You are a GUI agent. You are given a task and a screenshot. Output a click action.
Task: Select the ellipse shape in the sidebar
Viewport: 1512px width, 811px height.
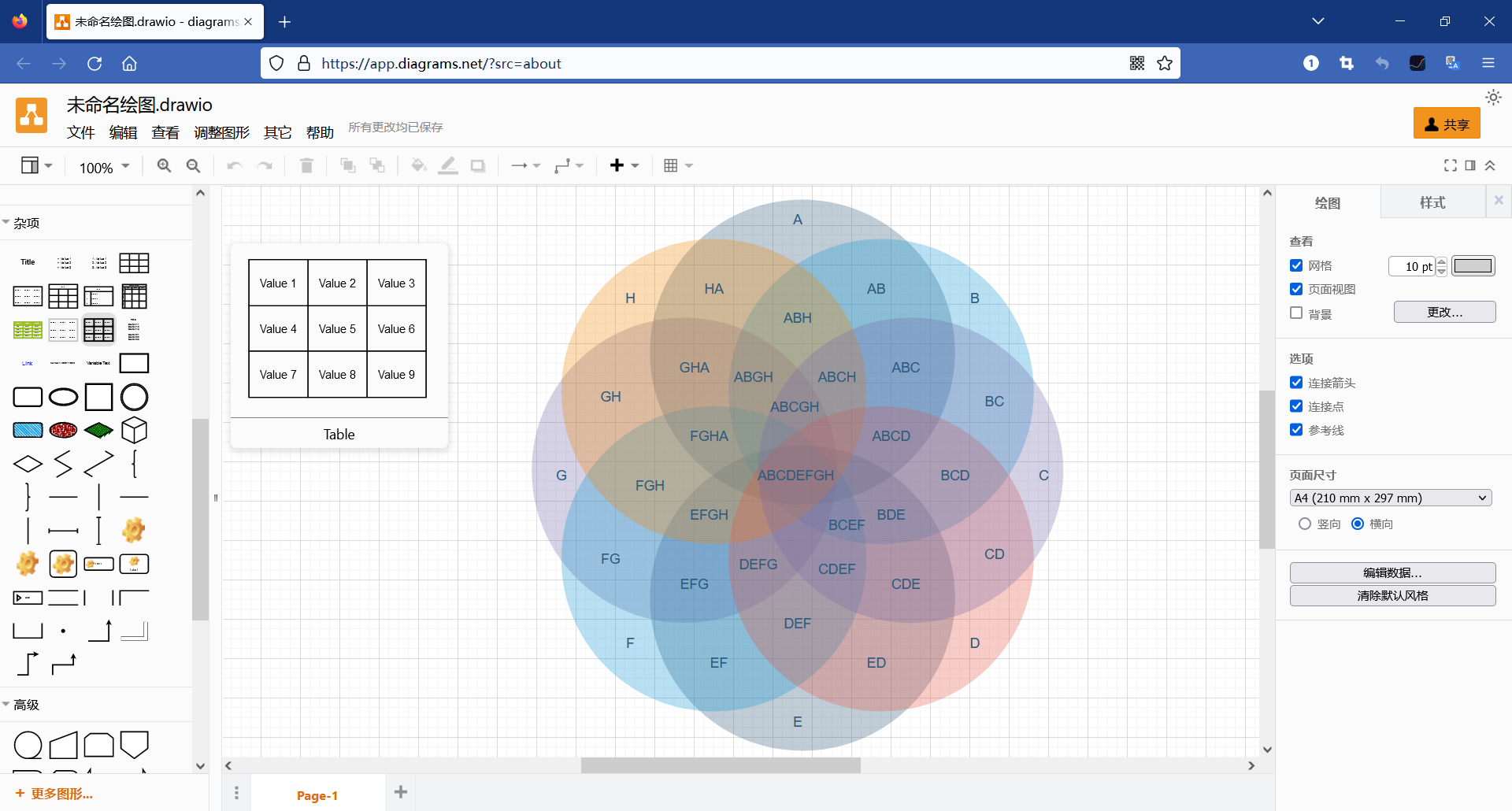[63, 397]
